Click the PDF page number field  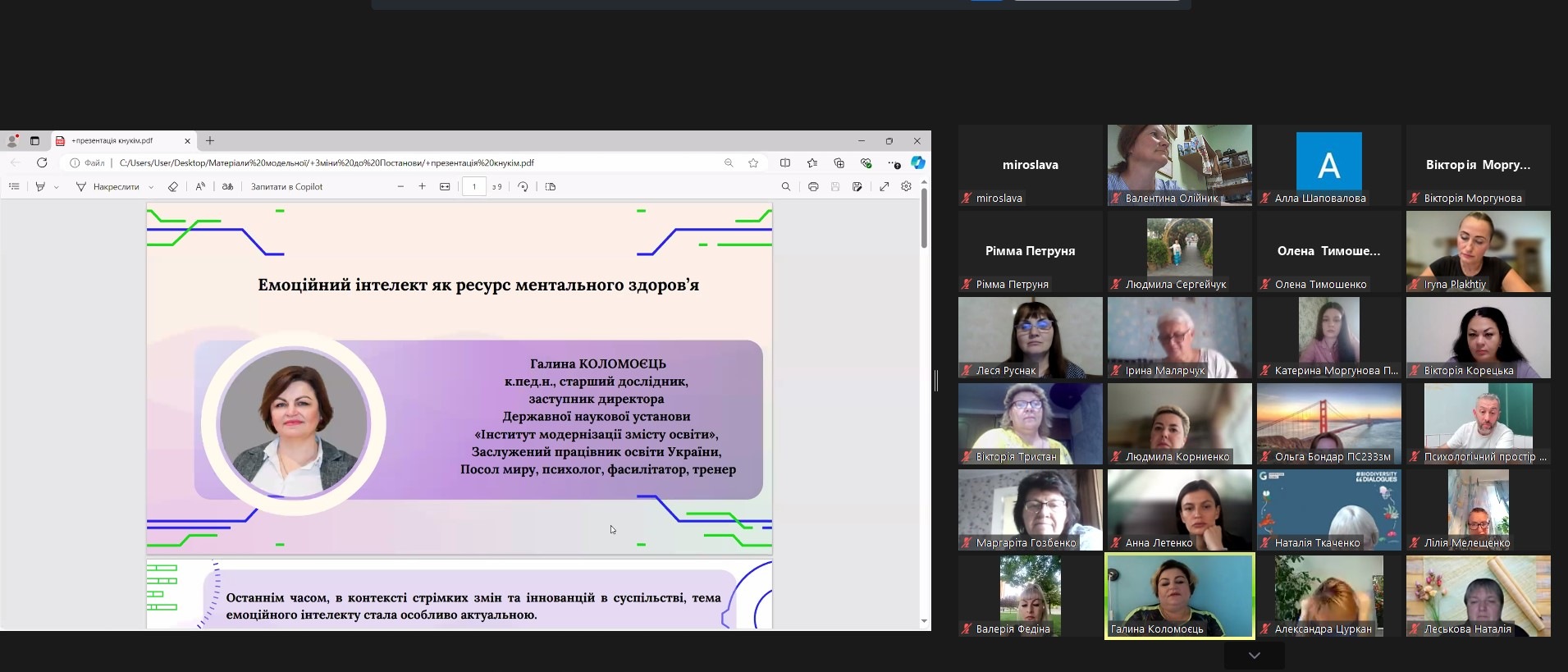click(473, 187)
